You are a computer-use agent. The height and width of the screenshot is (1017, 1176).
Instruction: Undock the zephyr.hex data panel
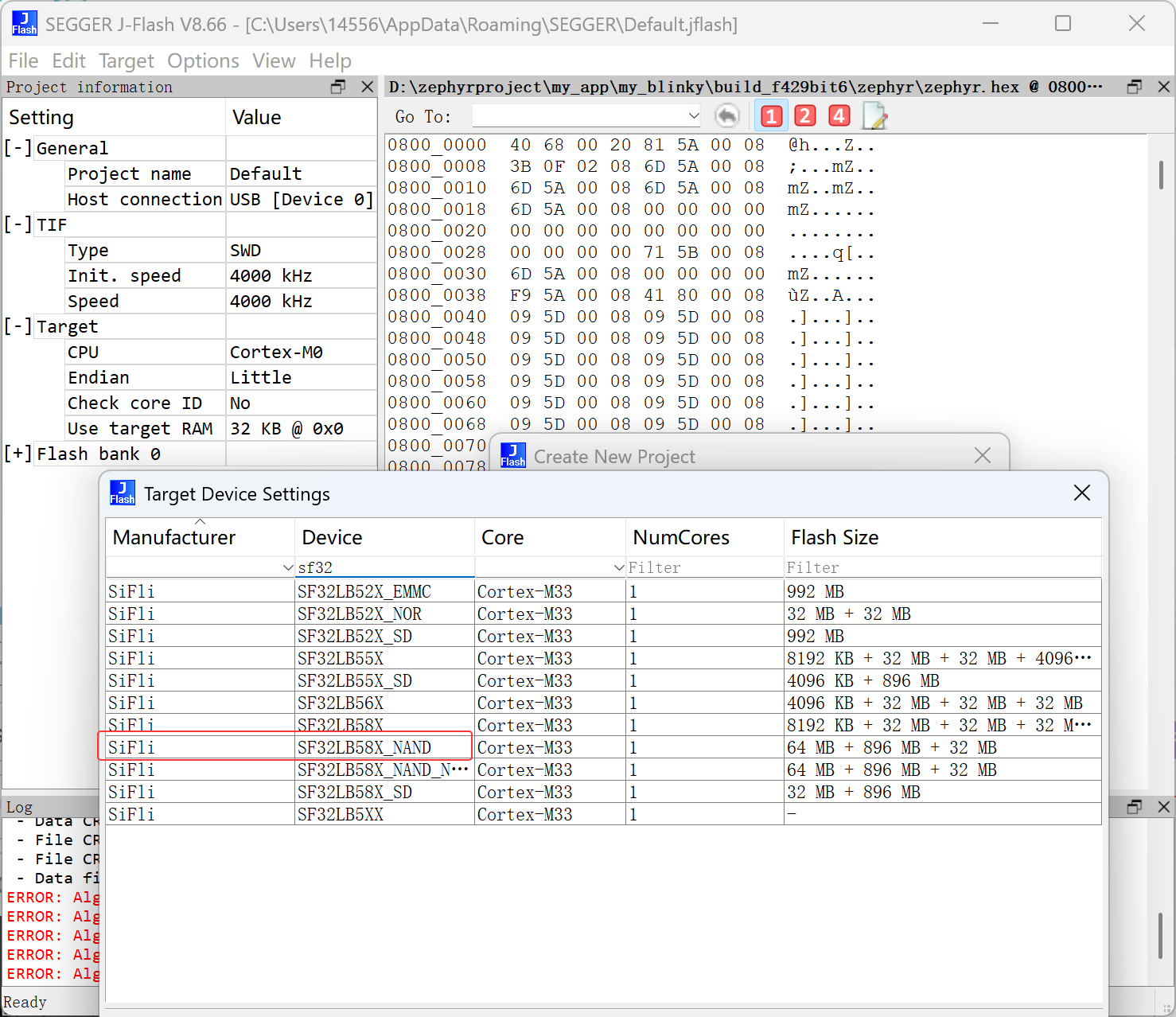1135,87
